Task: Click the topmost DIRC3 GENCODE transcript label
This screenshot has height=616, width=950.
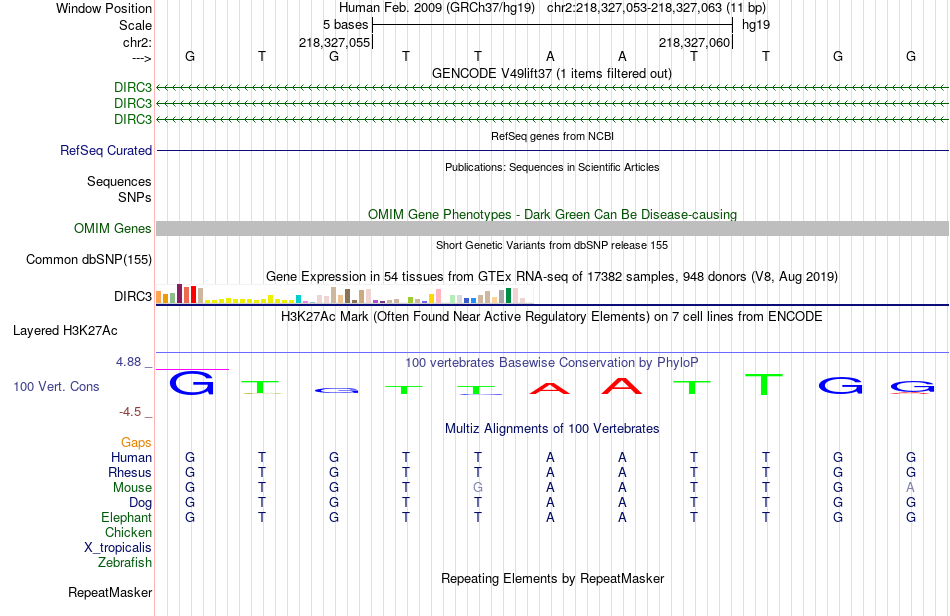Action: [133, 87]
